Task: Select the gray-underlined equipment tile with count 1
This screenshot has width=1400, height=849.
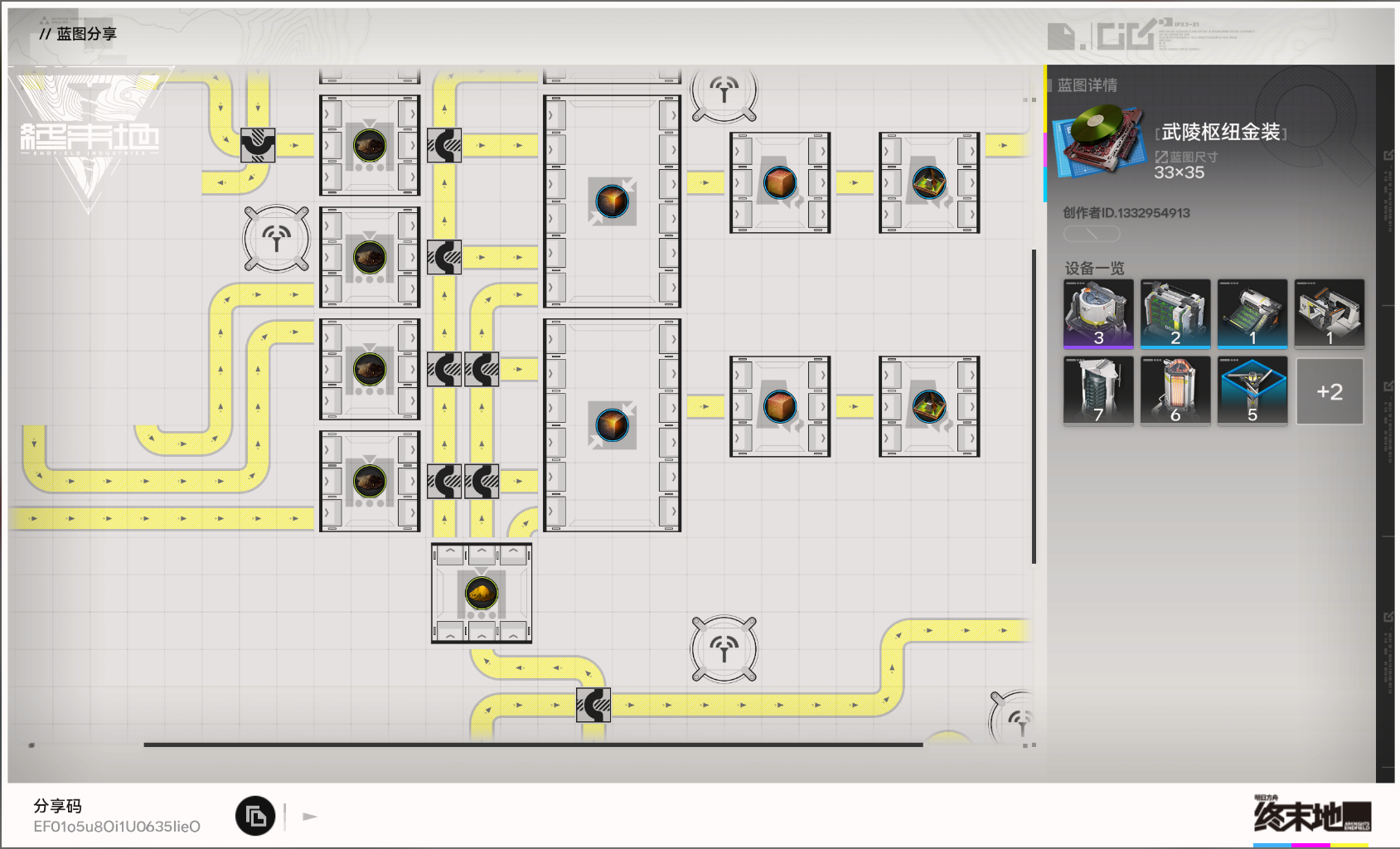Action: click(1330, 314)
